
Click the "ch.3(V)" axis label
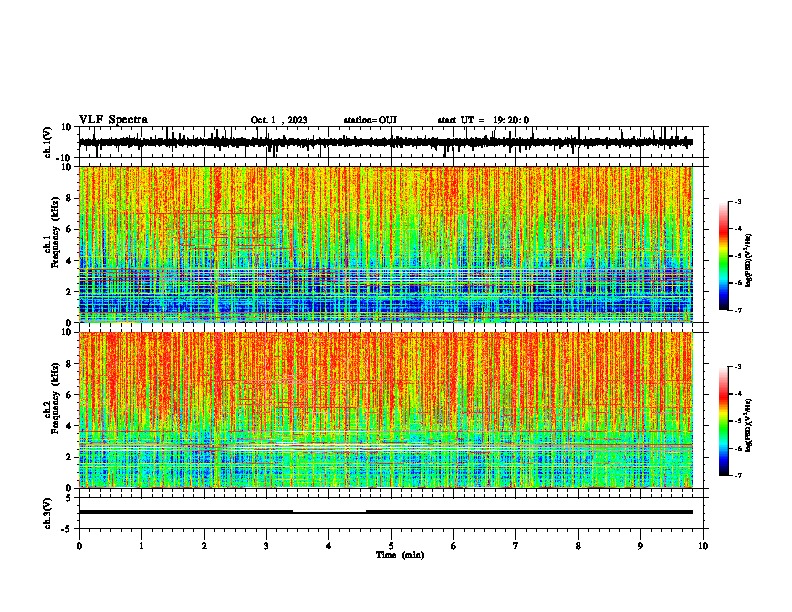pyautogui.click(x=48, y=513)
